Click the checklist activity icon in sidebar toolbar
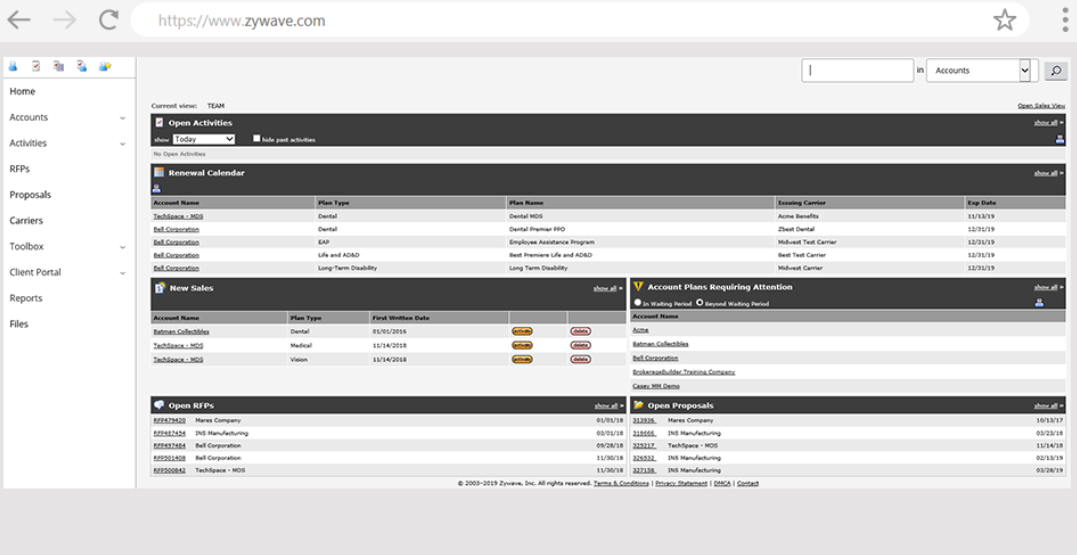 (36, 66)
